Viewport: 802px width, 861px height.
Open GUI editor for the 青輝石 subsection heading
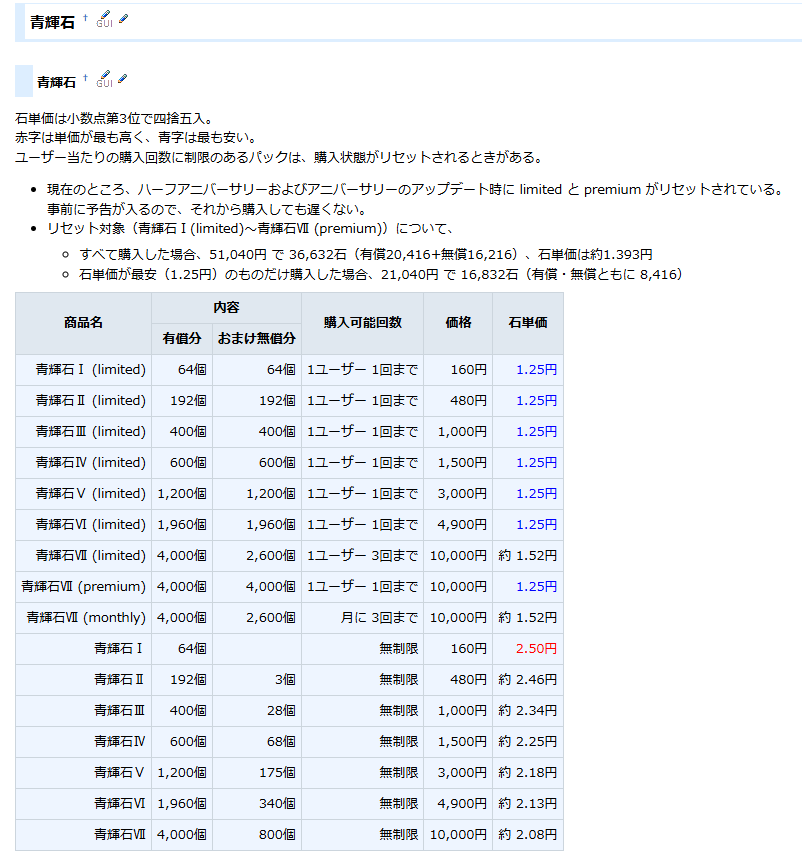[104, 79]
